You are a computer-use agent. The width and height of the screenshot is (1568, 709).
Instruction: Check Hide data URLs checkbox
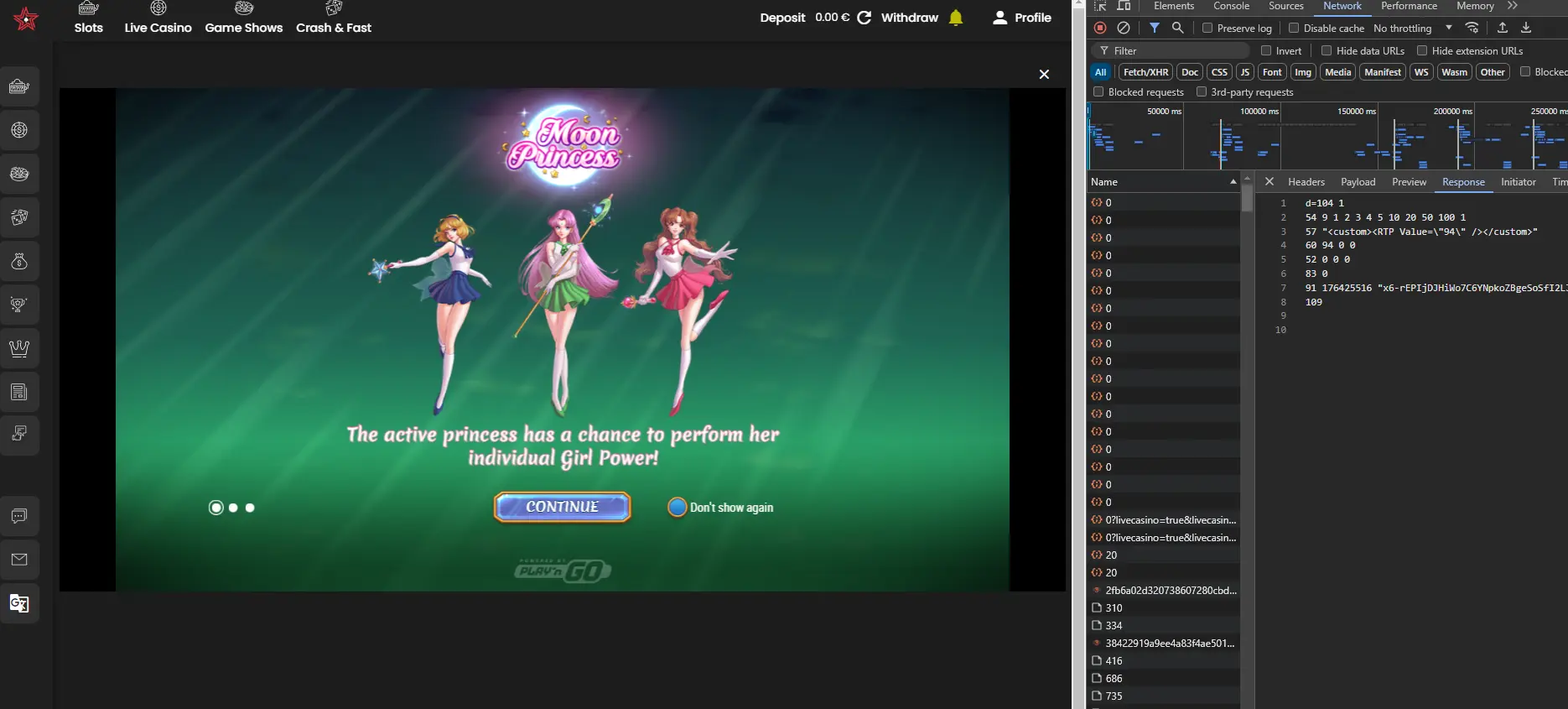[x=1327, y=50]
